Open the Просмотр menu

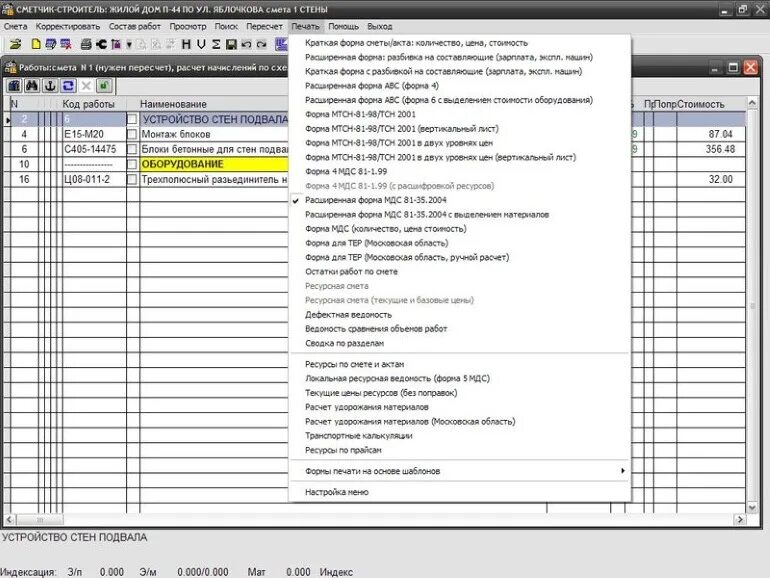[x=188, y=27]
